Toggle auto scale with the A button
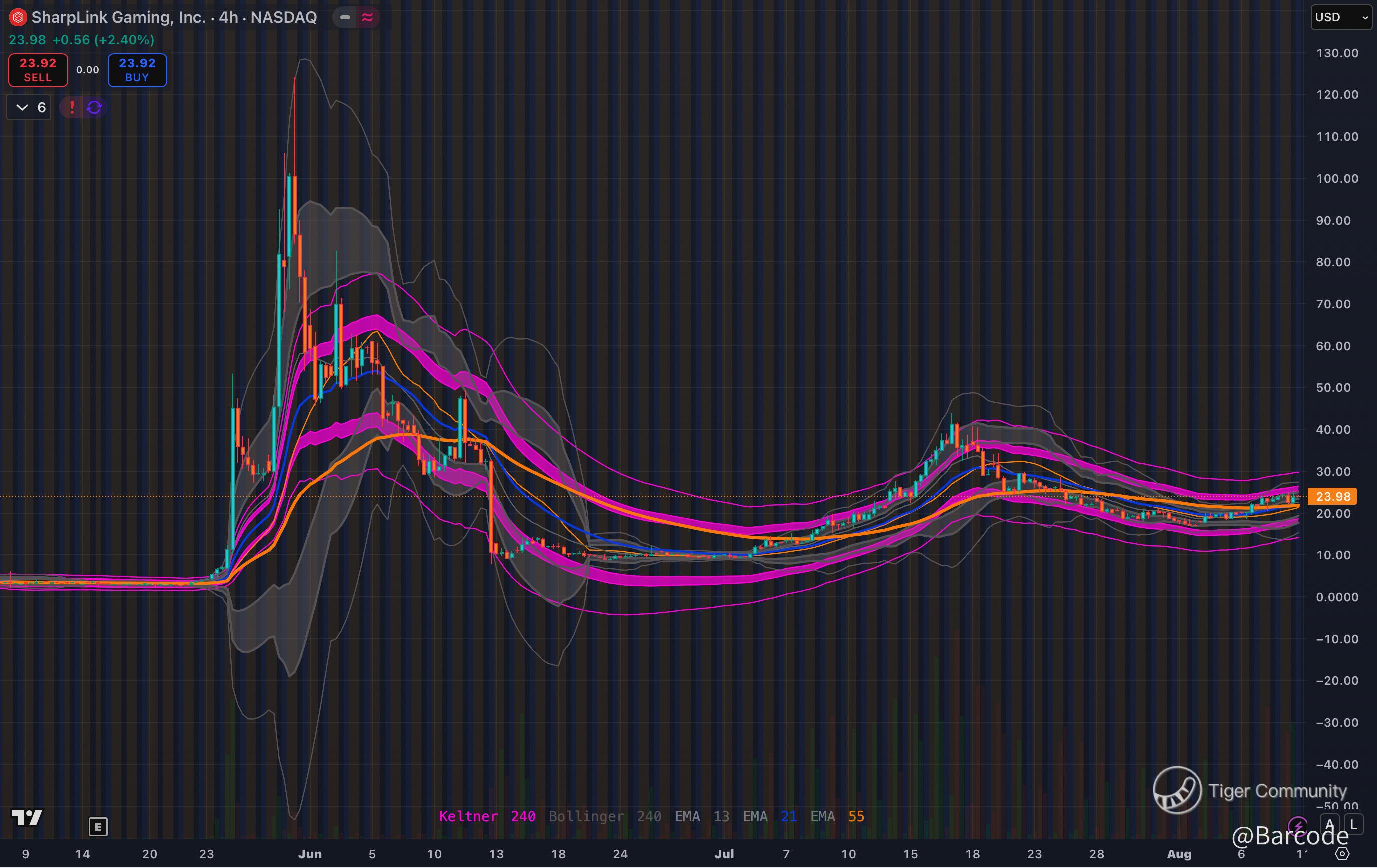 click(x=1330, y=825)
